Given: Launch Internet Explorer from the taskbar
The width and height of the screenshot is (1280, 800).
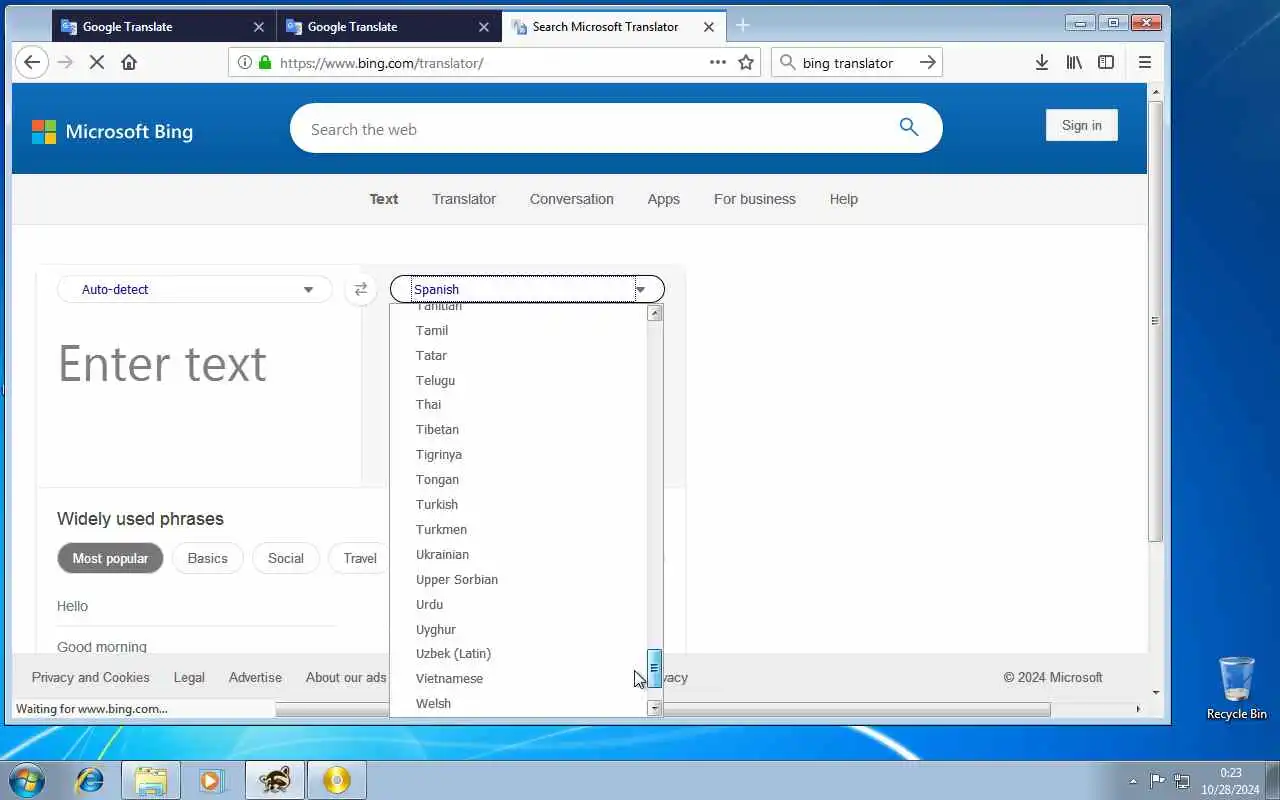Looking at the screenshot, I should [90, 780].
